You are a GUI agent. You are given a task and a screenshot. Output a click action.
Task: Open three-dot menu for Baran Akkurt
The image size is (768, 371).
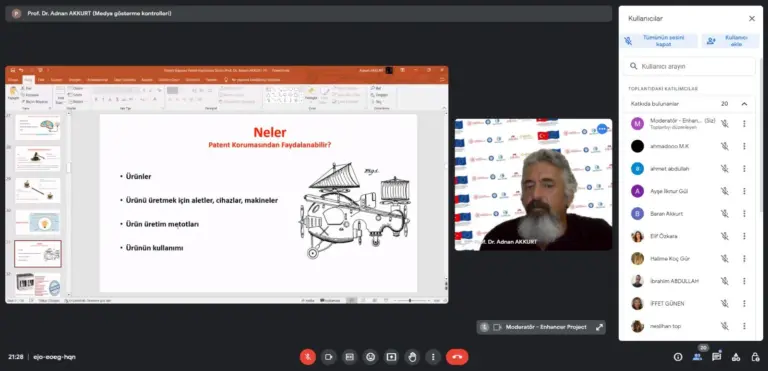point(744,214)
